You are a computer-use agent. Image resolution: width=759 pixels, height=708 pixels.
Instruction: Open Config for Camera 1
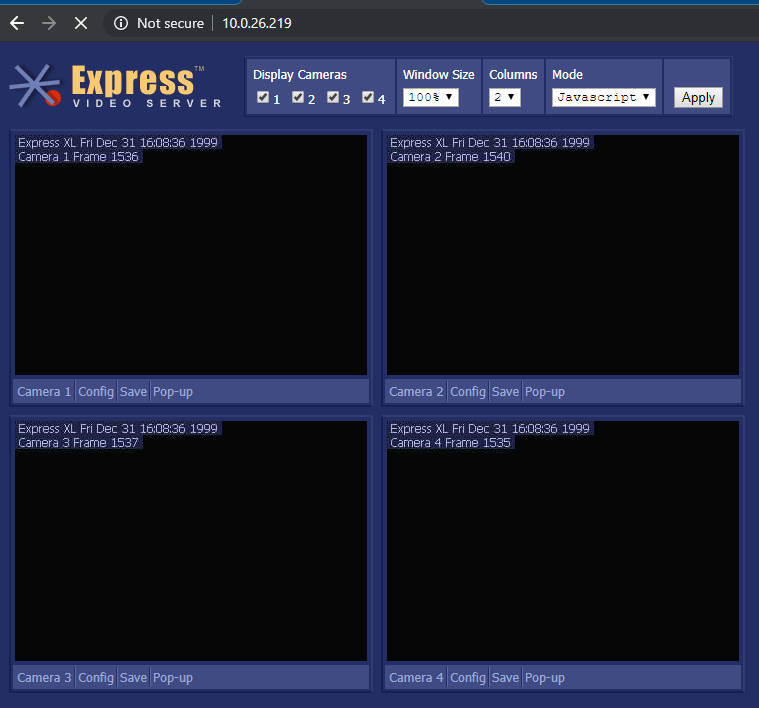[96, 392]
